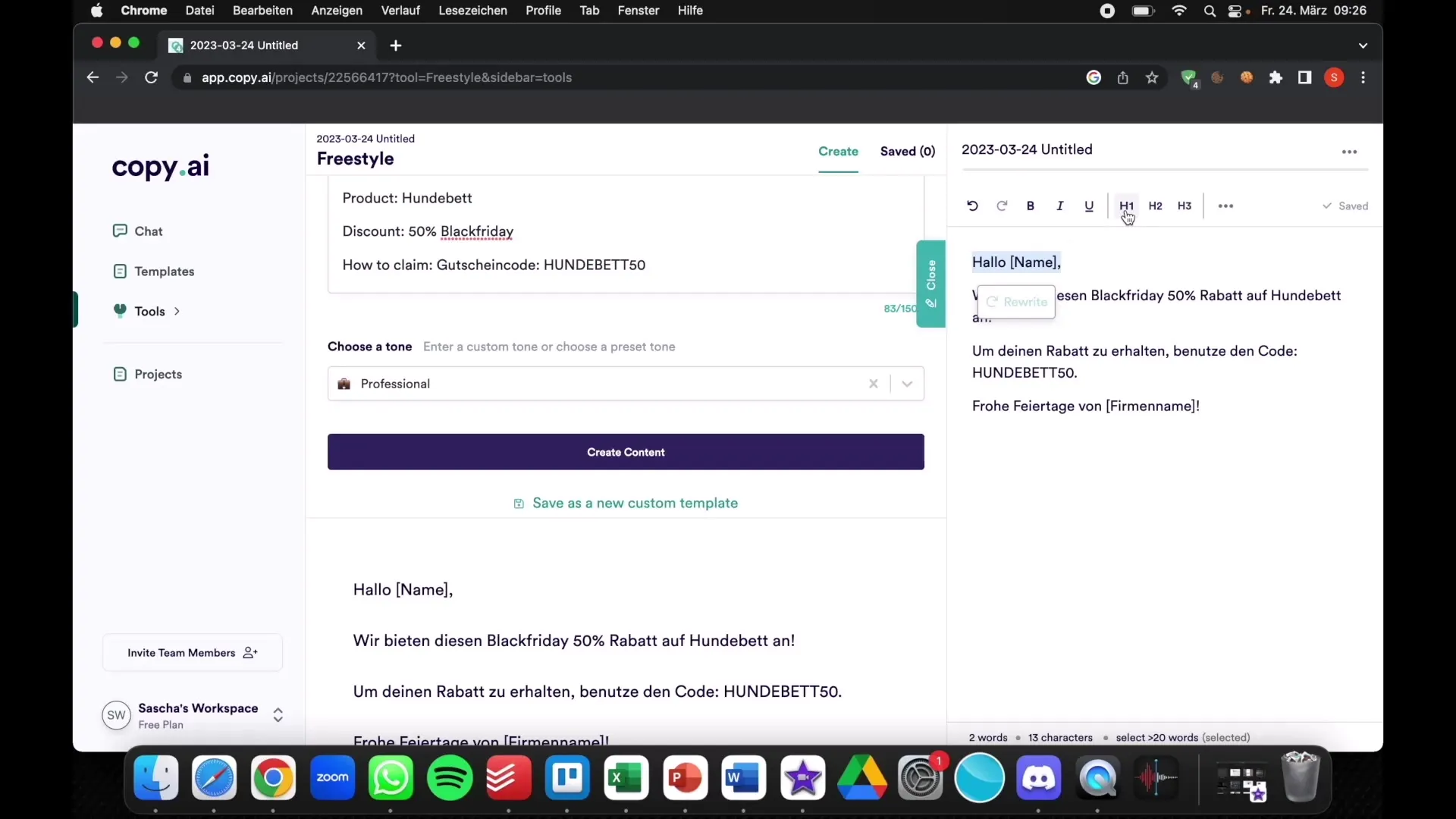Switch to the Create tab

(x=838, y=151)
